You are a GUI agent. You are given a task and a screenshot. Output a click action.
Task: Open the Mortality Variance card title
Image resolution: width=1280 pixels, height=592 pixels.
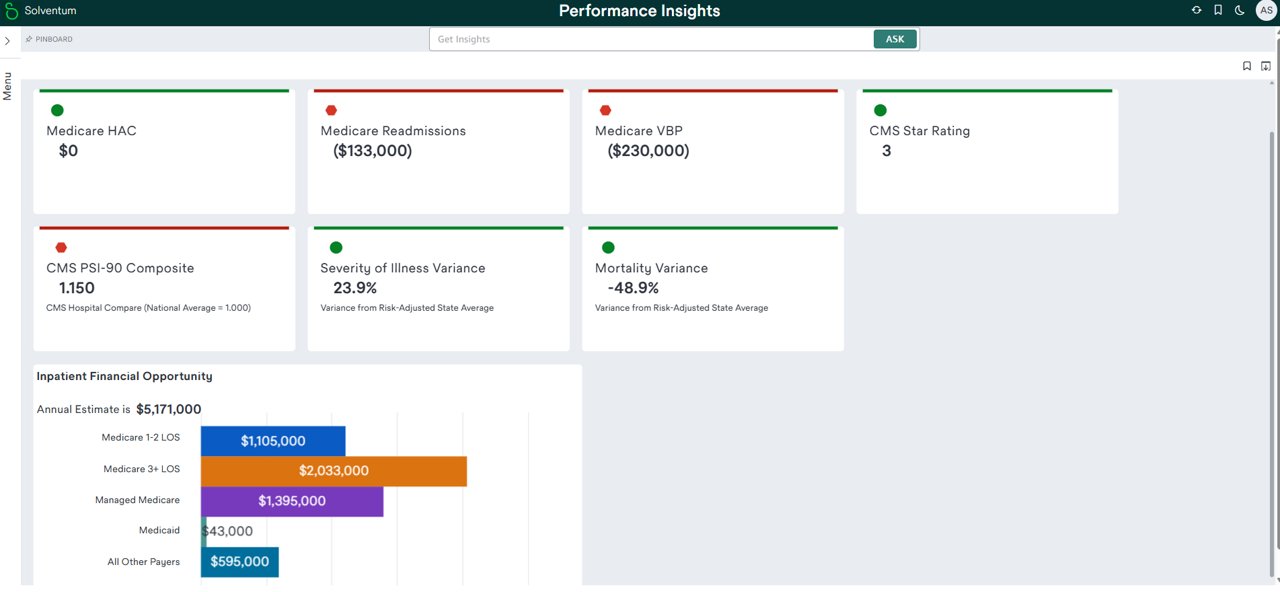pos(651,268)
